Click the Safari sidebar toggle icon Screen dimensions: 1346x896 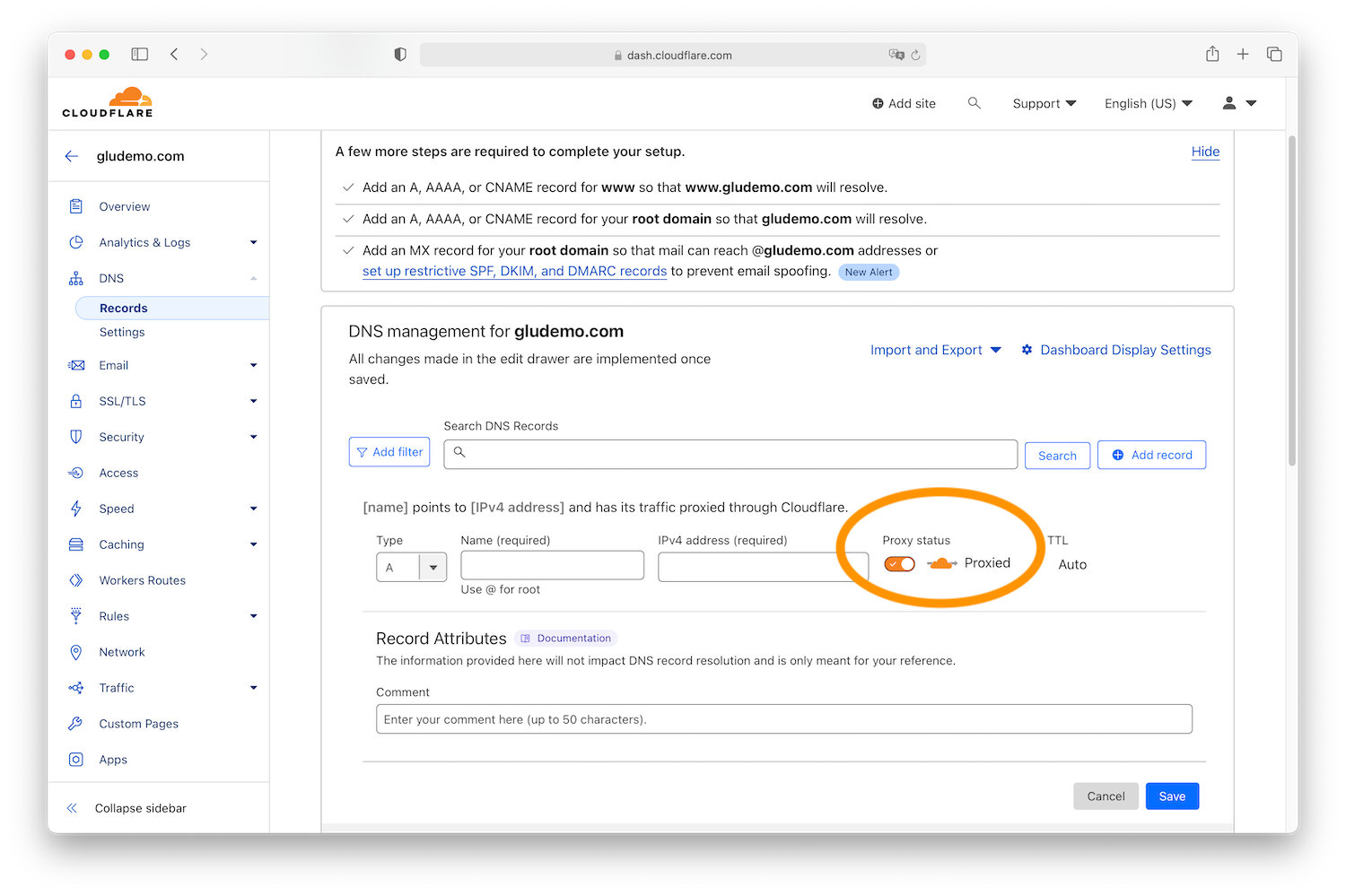pos(139,55)
